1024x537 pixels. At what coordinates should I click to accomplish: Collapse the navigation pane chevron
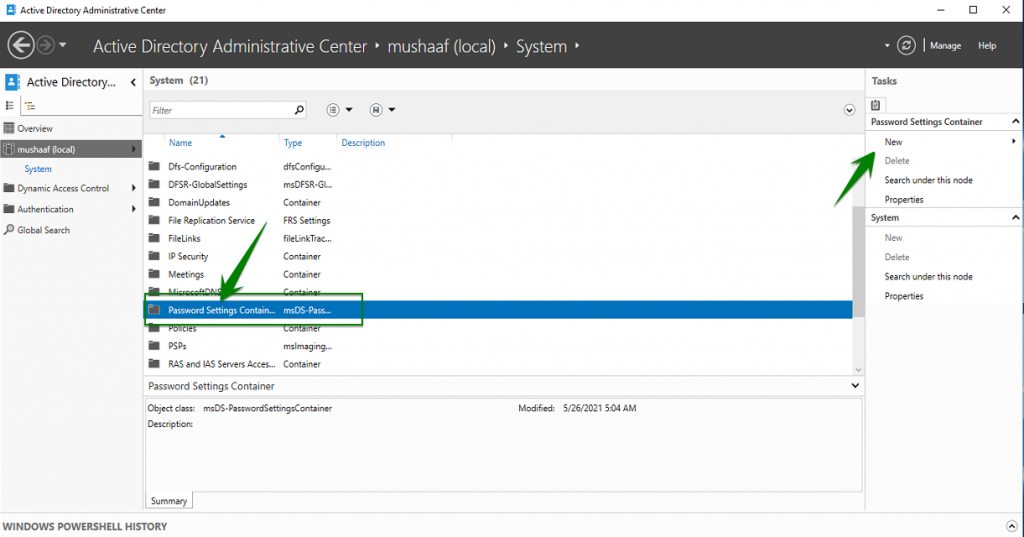pyautogui.click(x=133, y=82)
